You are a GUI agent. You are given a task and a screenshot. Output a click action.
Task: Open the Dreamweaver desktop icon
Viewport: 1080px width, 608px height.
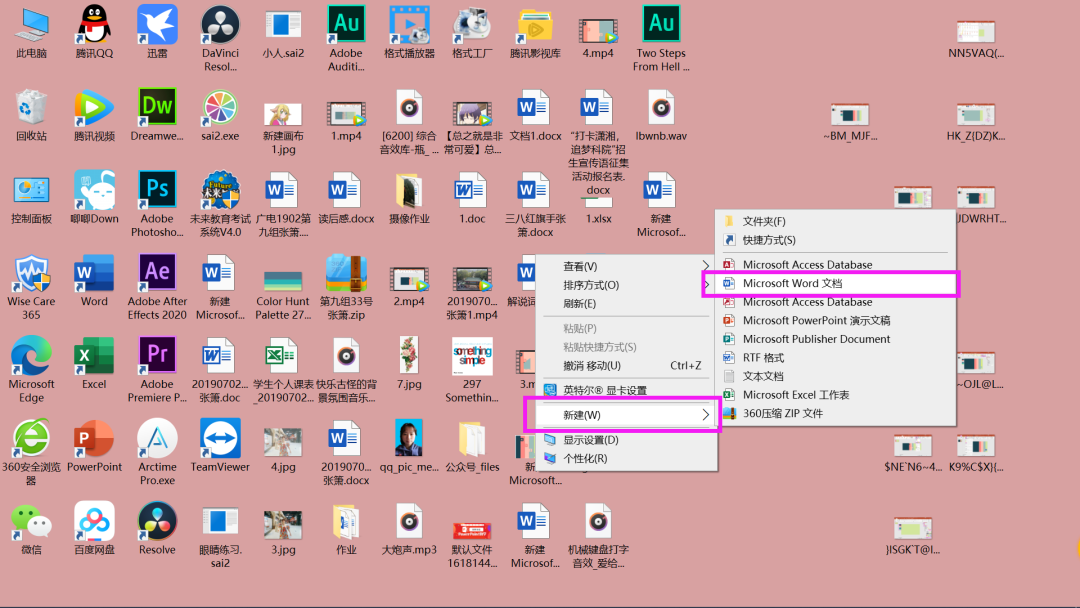click(157, 107)
